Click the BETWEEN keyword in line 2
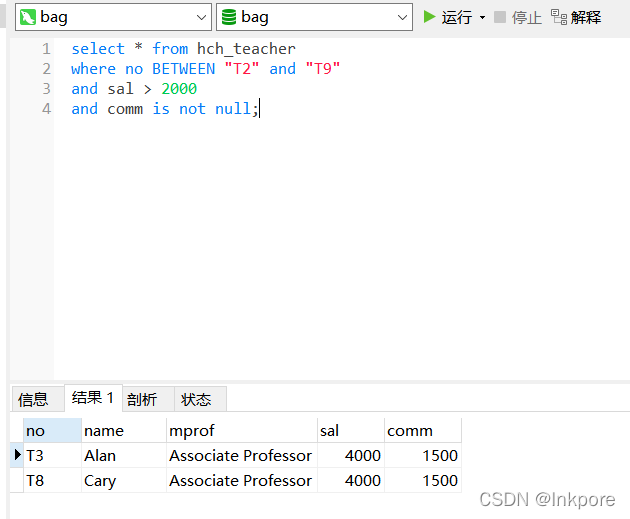 184,69
